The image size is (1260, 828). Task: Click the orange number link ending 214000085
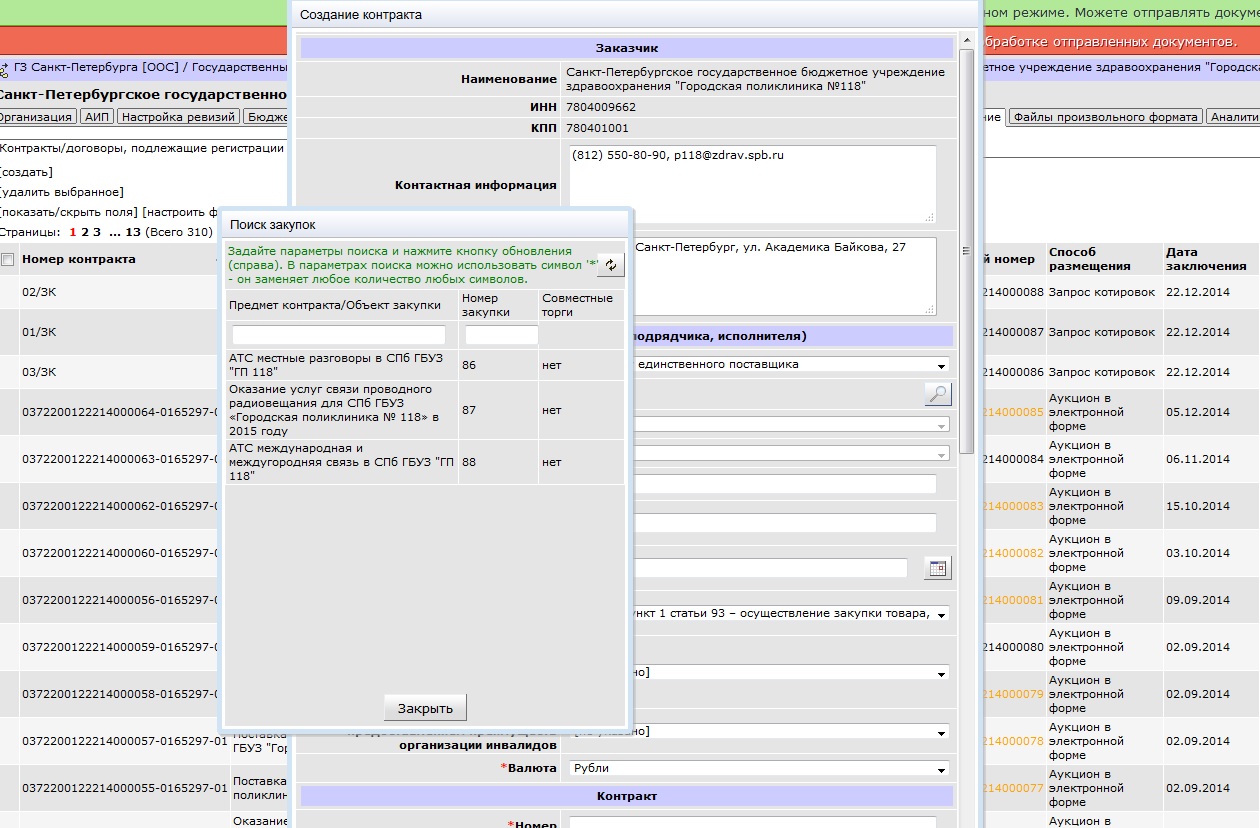point(1014,412)
